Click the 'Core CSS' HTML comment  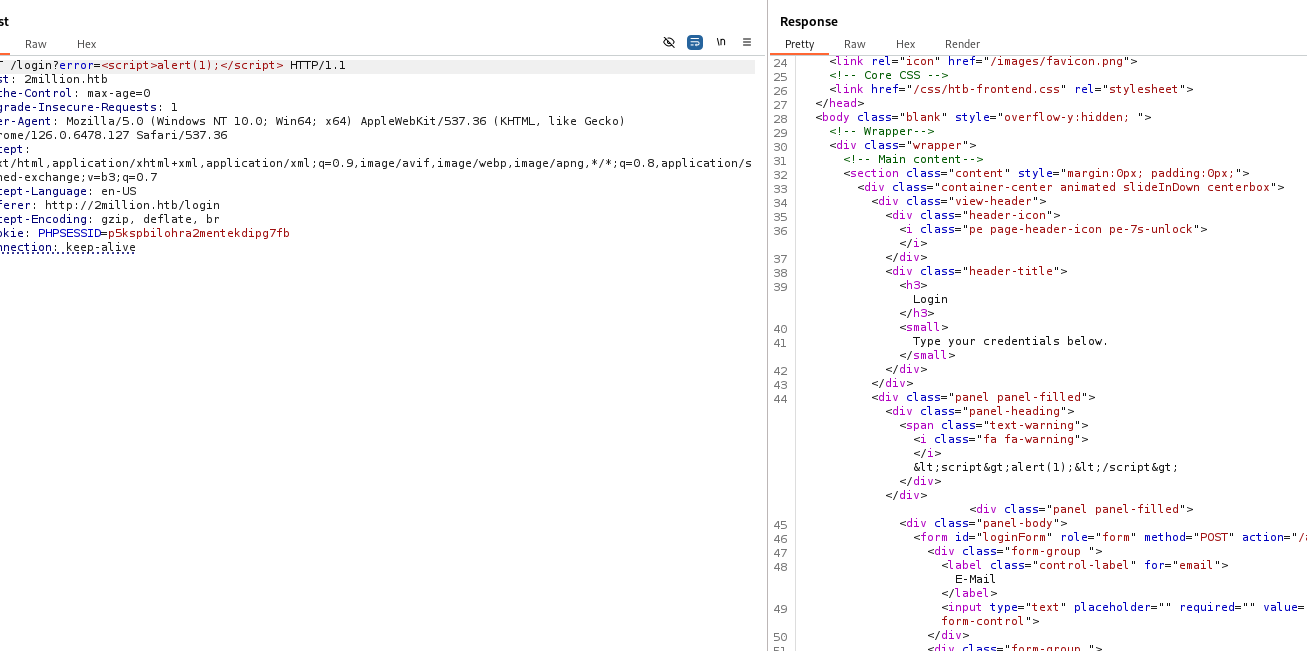pos(889,75)
